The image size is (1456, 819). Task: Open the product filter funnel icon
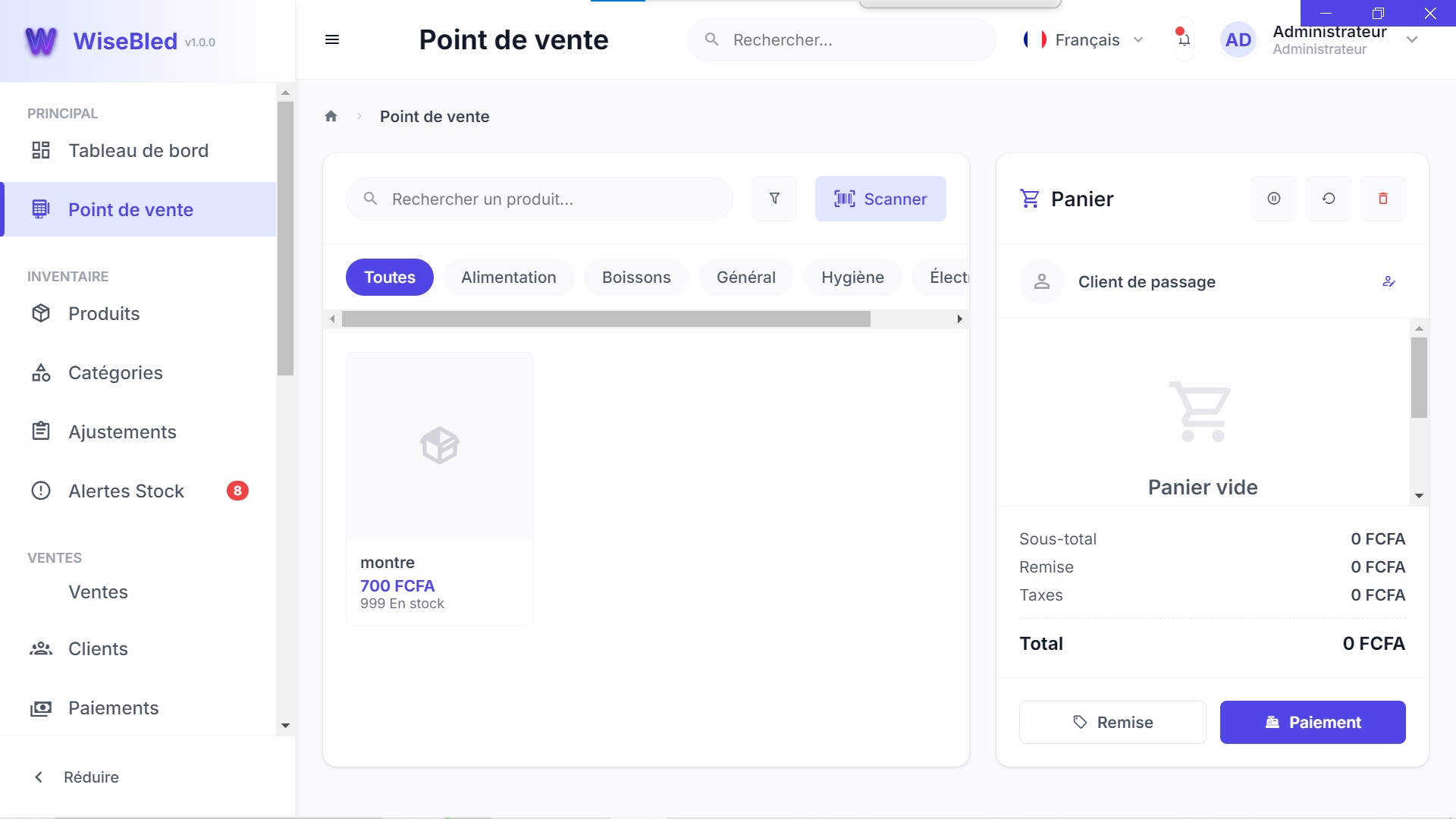coord(774,199)
